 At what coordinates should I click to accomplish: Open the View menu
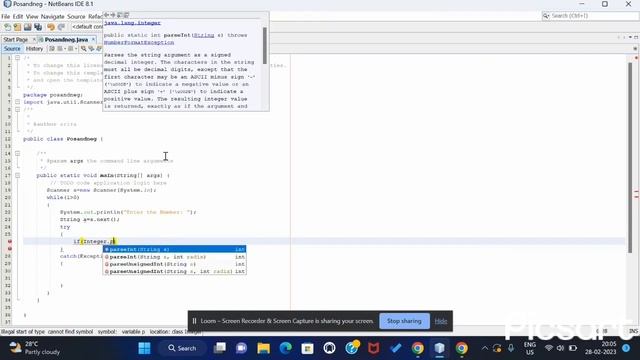click(32, 17)
